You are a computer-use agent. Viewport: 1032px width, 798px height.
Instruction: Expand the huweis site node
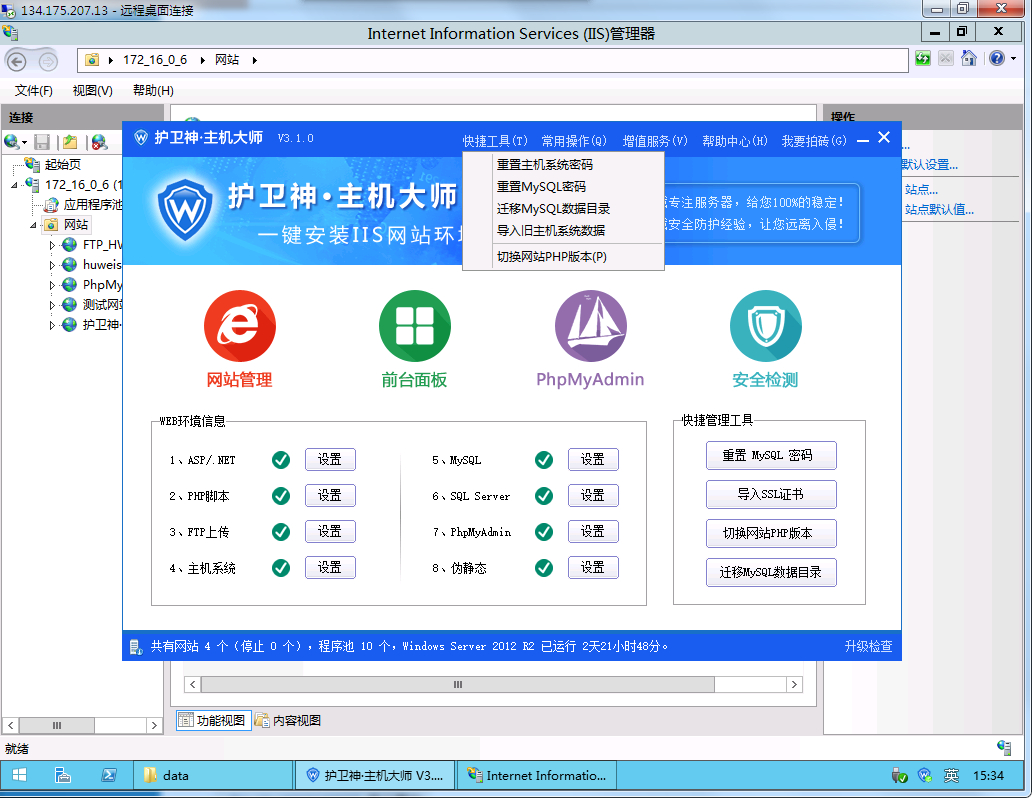point(52,265)
